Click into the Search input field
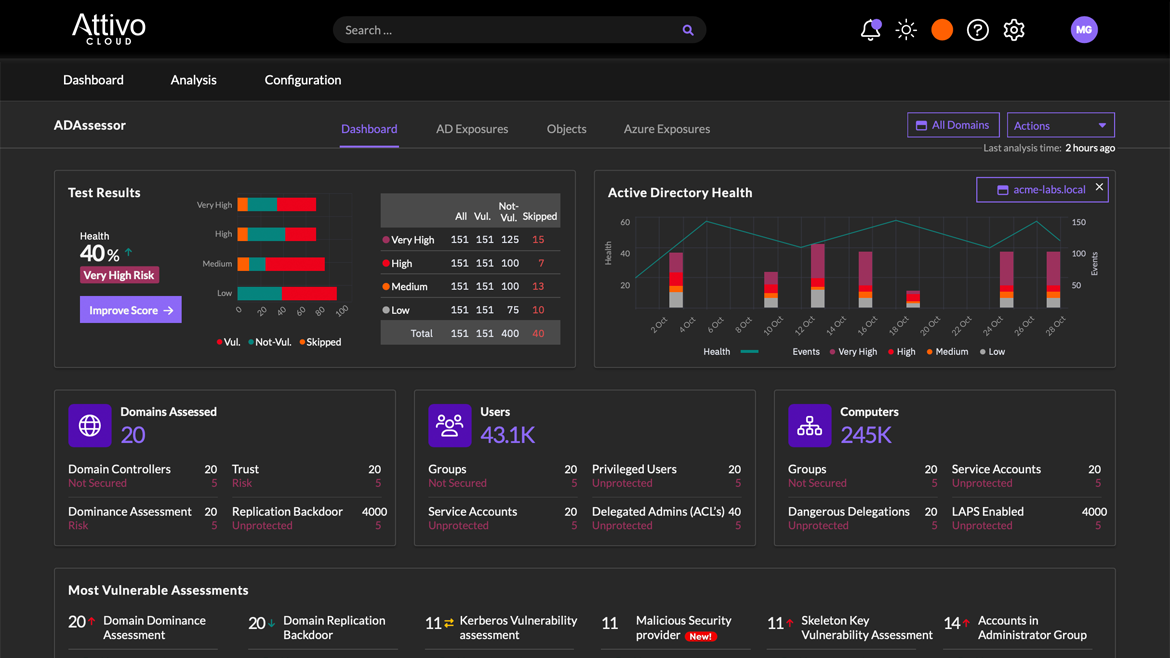Viewport: 1170px width, 658px height. [x=505, y=30]
